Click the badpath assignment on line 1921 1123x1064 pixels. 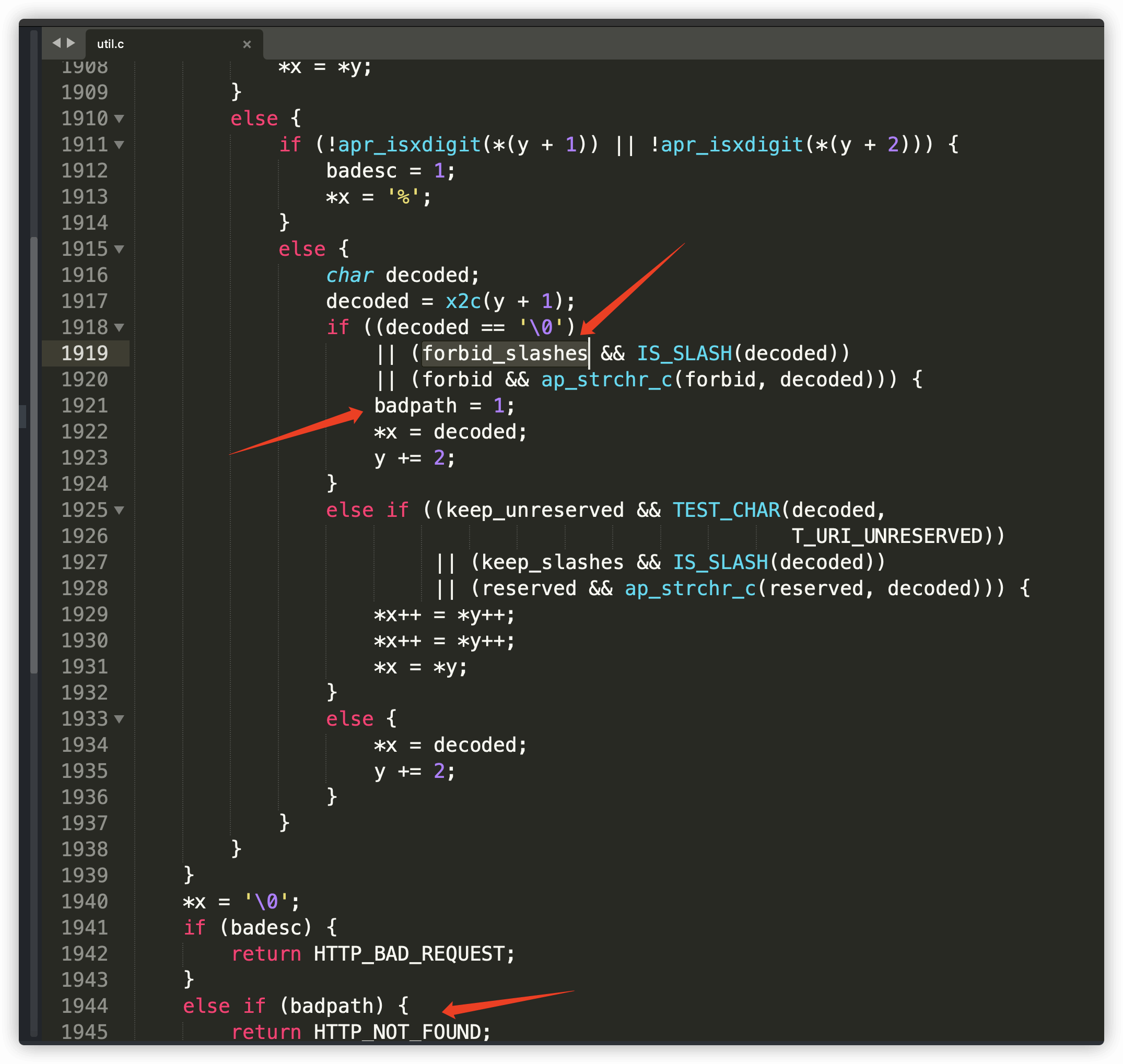click(415, 406)
